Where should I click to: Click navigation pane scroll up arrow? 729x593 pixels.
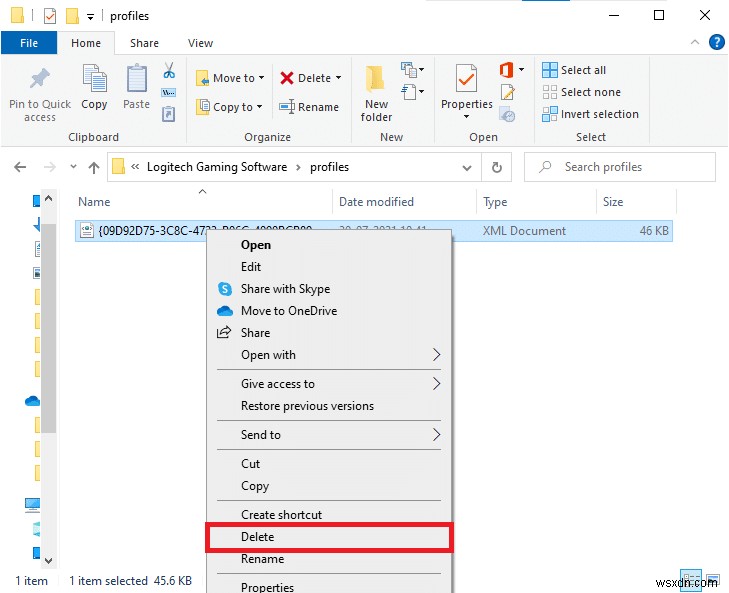coord(49,199)
